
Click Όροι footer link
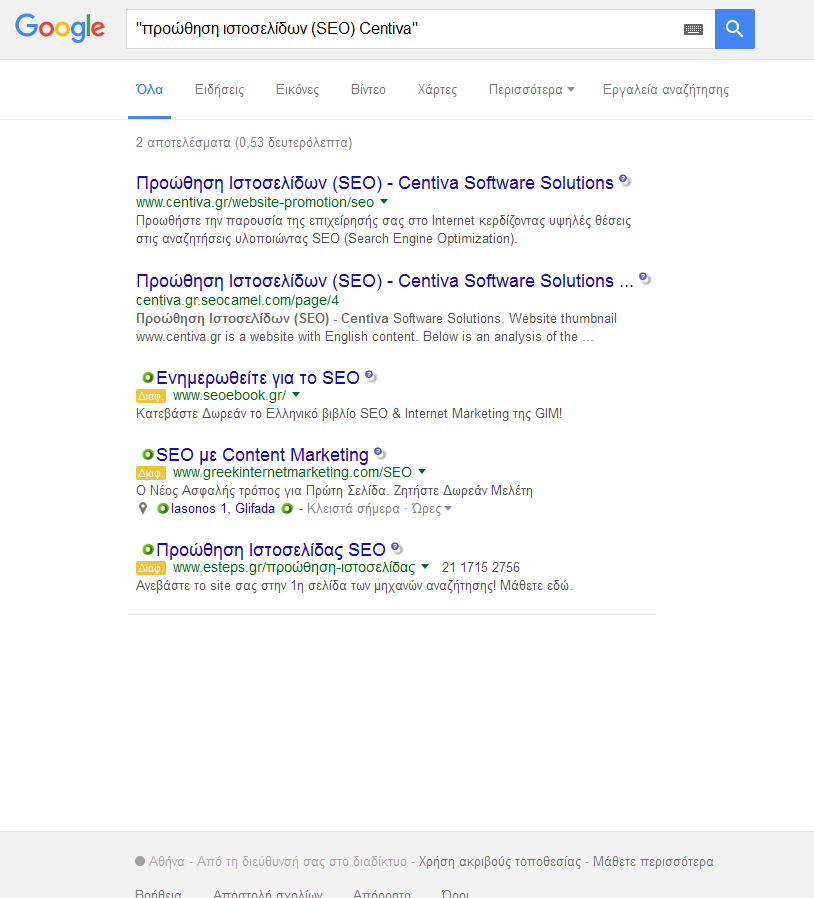[455, 893]
